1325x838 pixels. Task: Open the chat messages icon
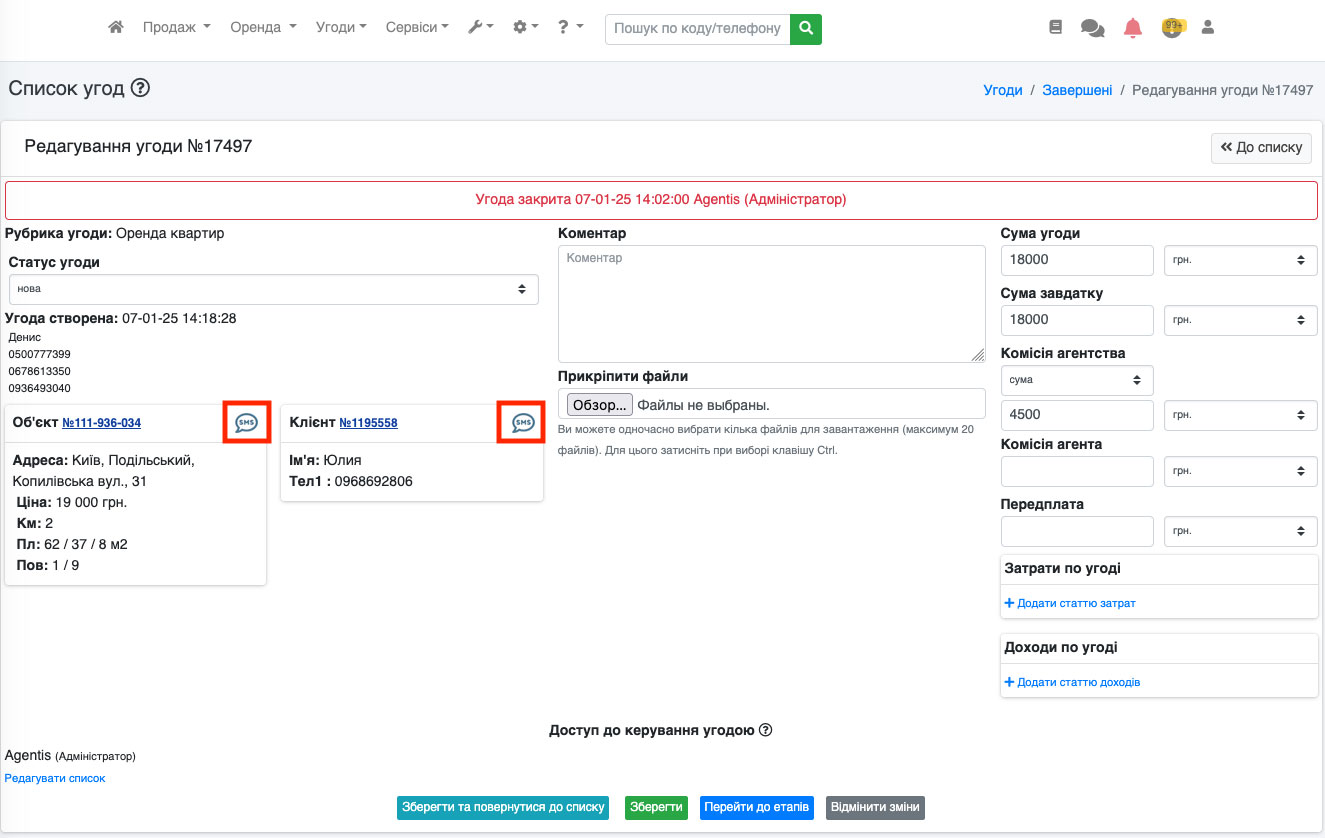tap(1092, 28)
